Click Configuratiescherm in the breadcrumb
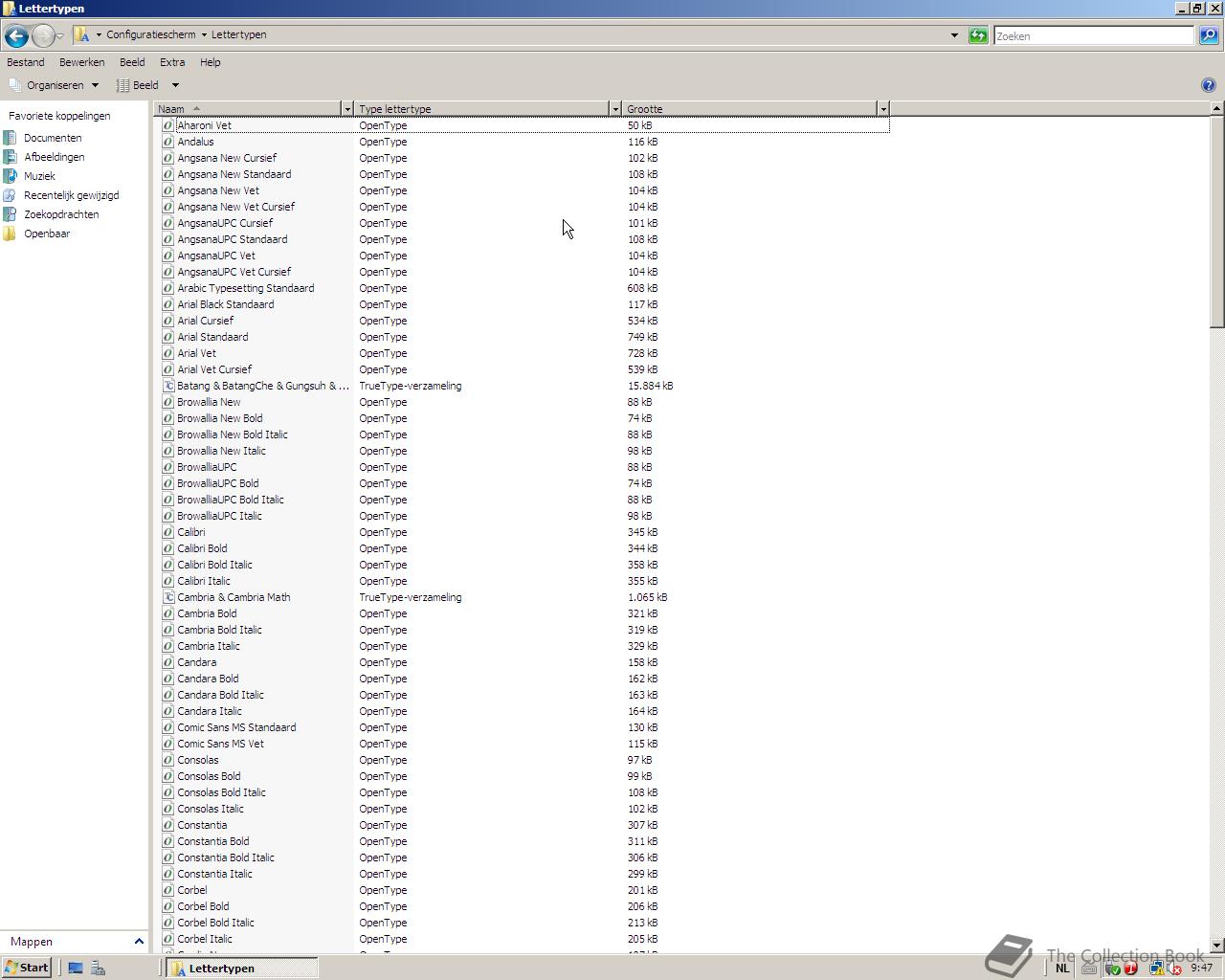Image resolution: width=1225 pixels, height=980 pixels. coord(150,34)
